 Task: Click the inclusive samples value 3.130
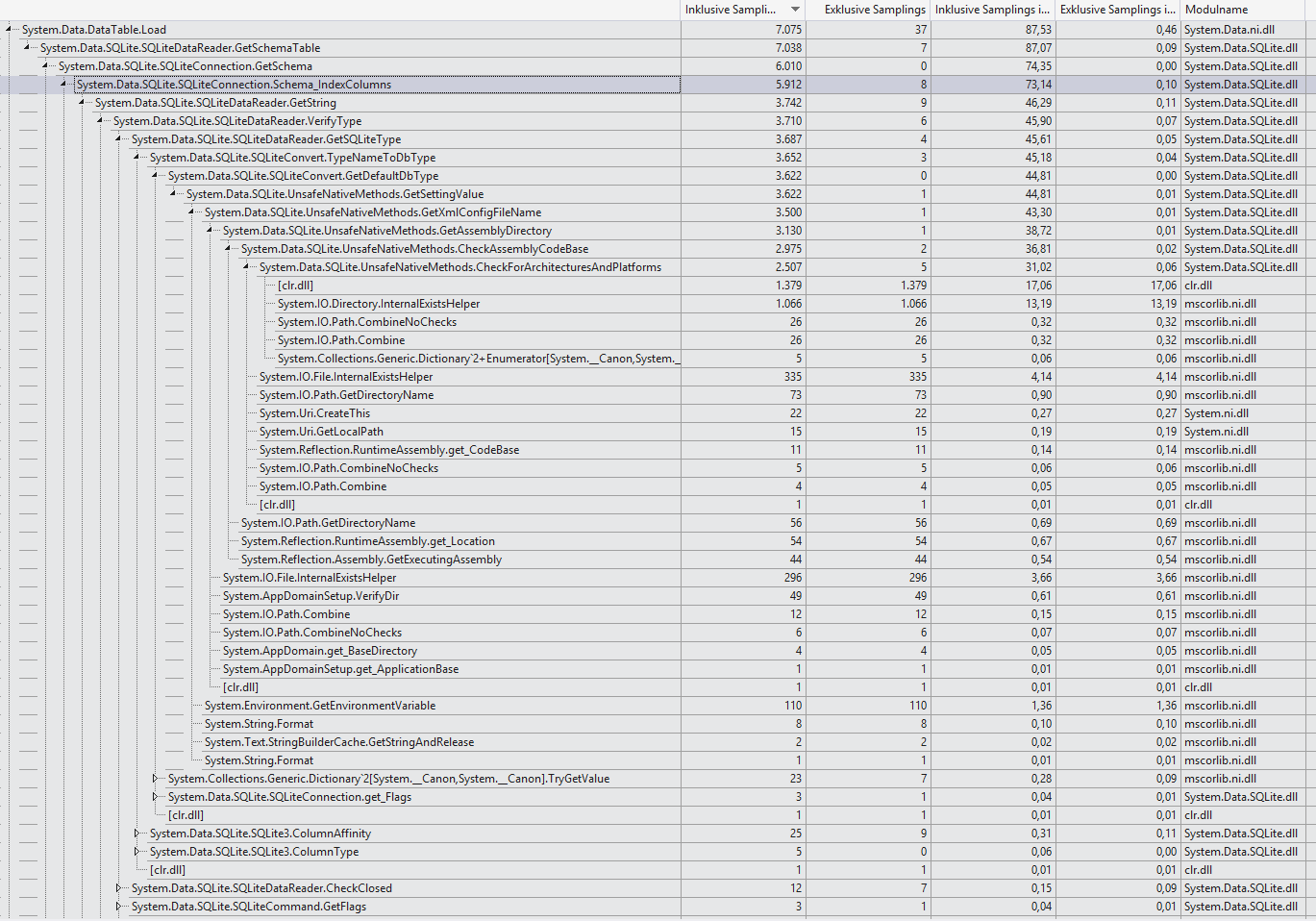click(x=788, y=231)
